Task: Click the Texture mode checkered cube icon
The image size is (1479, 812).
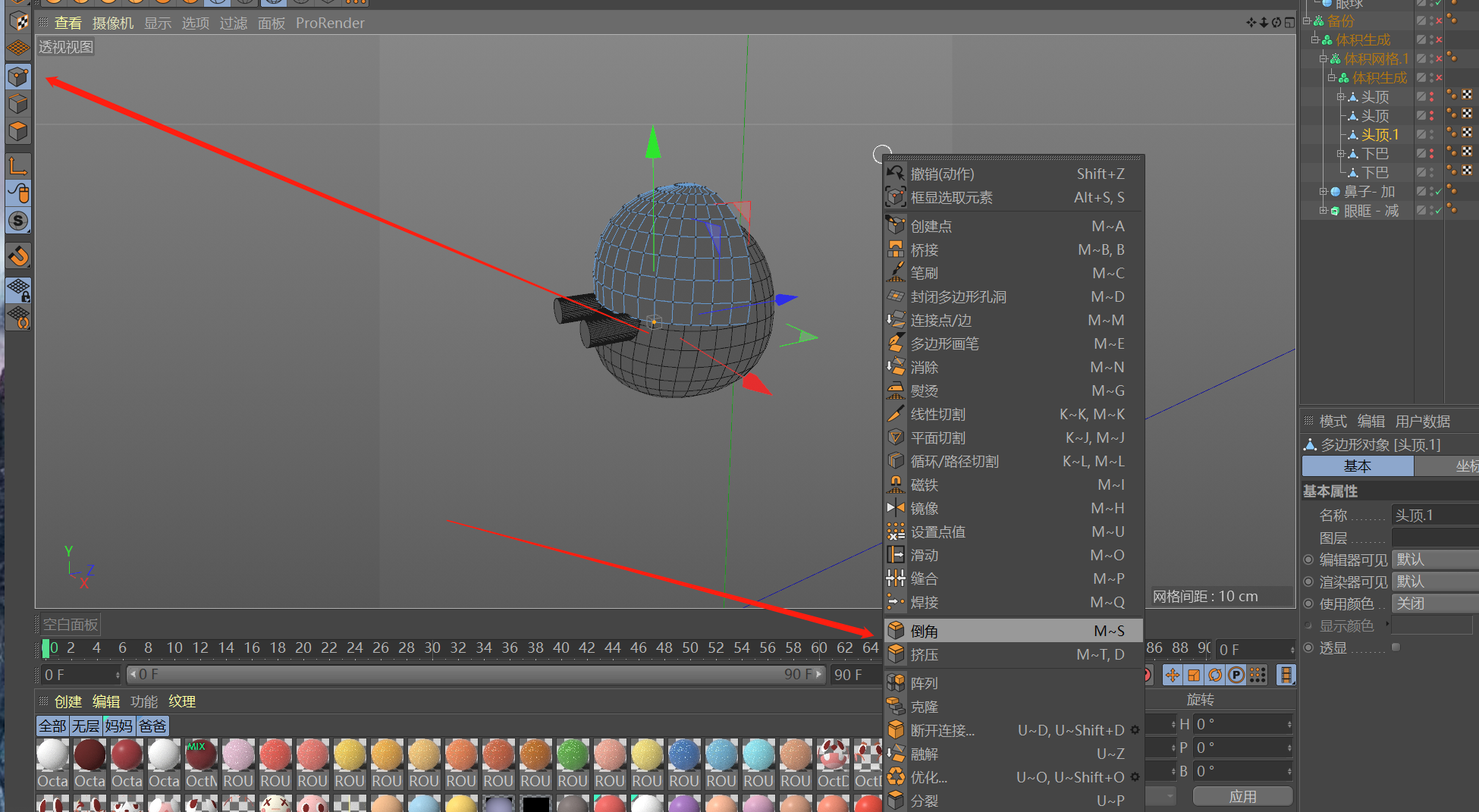Action: tap(18, 20)
